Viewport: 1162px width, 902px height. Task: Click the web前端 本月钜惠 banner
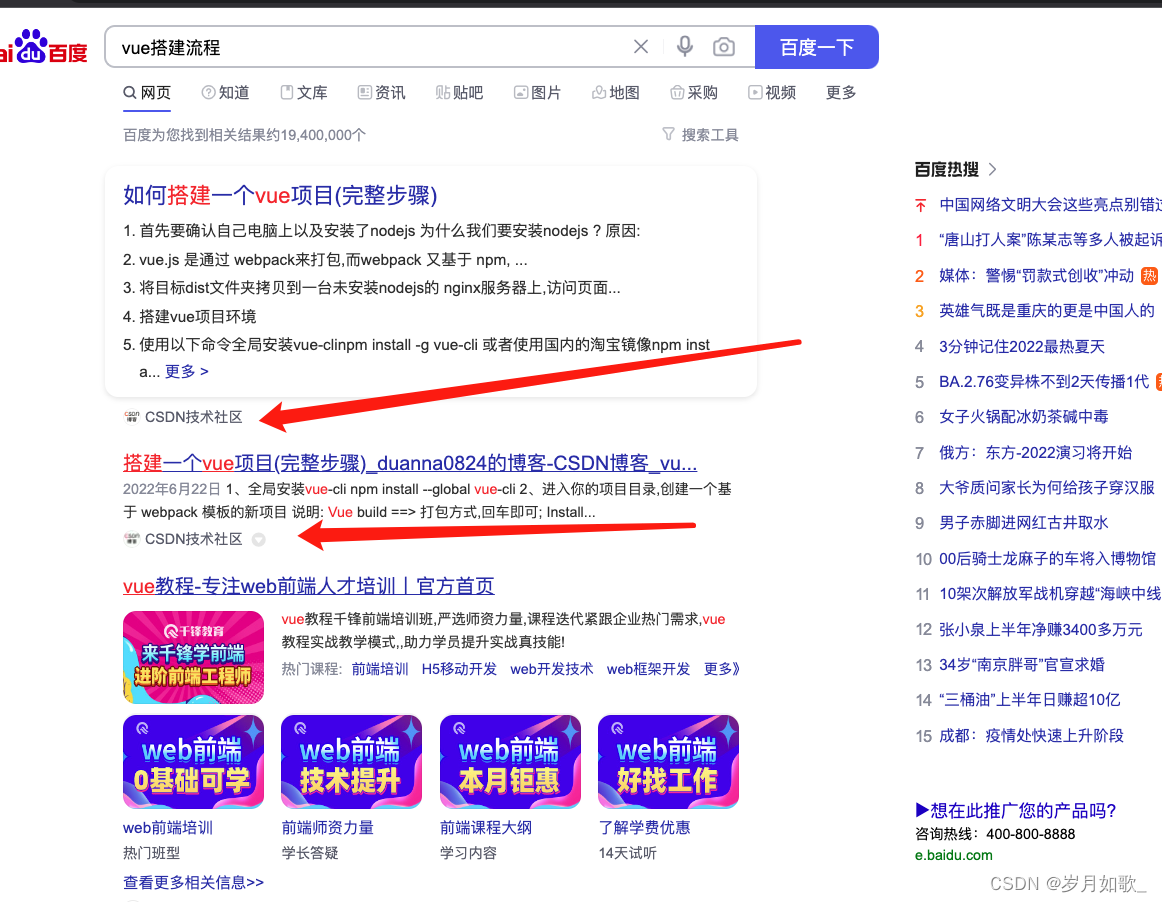(x=510, y=761)
